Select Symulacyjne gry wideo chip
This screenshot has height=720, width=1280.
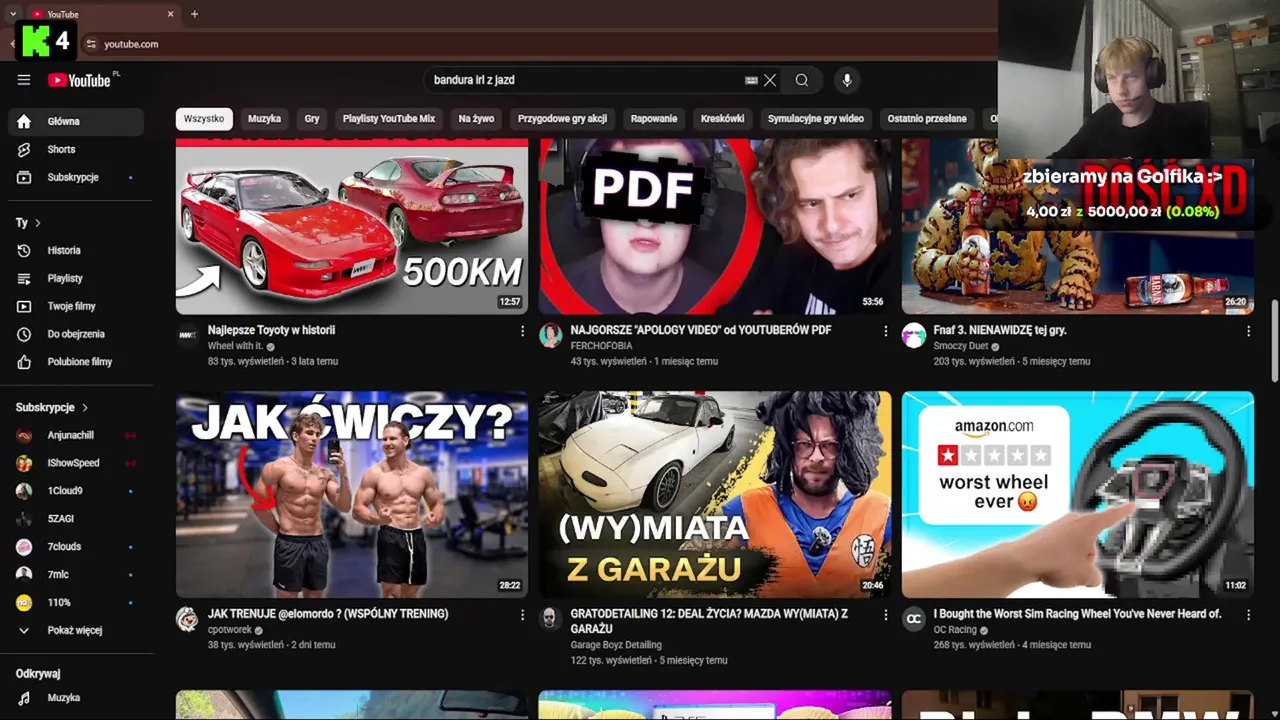tap(816, 118)
